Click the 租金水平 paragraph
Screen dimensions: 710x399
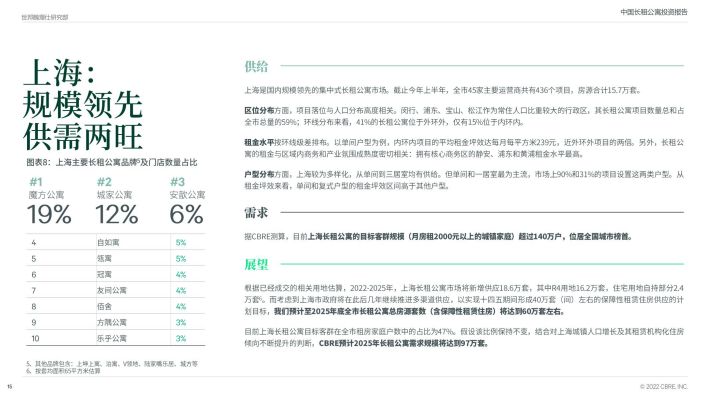click(464, 148)
